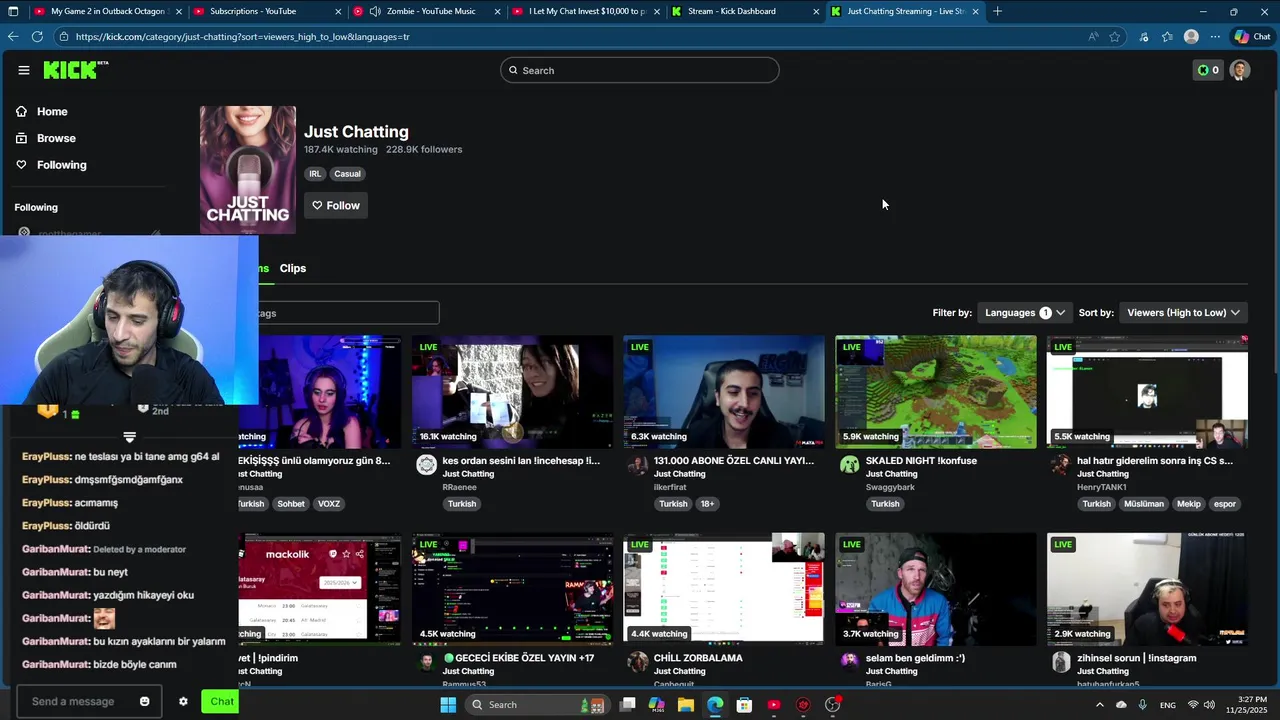Open zihinsel sorun stream thumbnail
This screenshot has height=720, width=1280.
tap(1147, 589)
